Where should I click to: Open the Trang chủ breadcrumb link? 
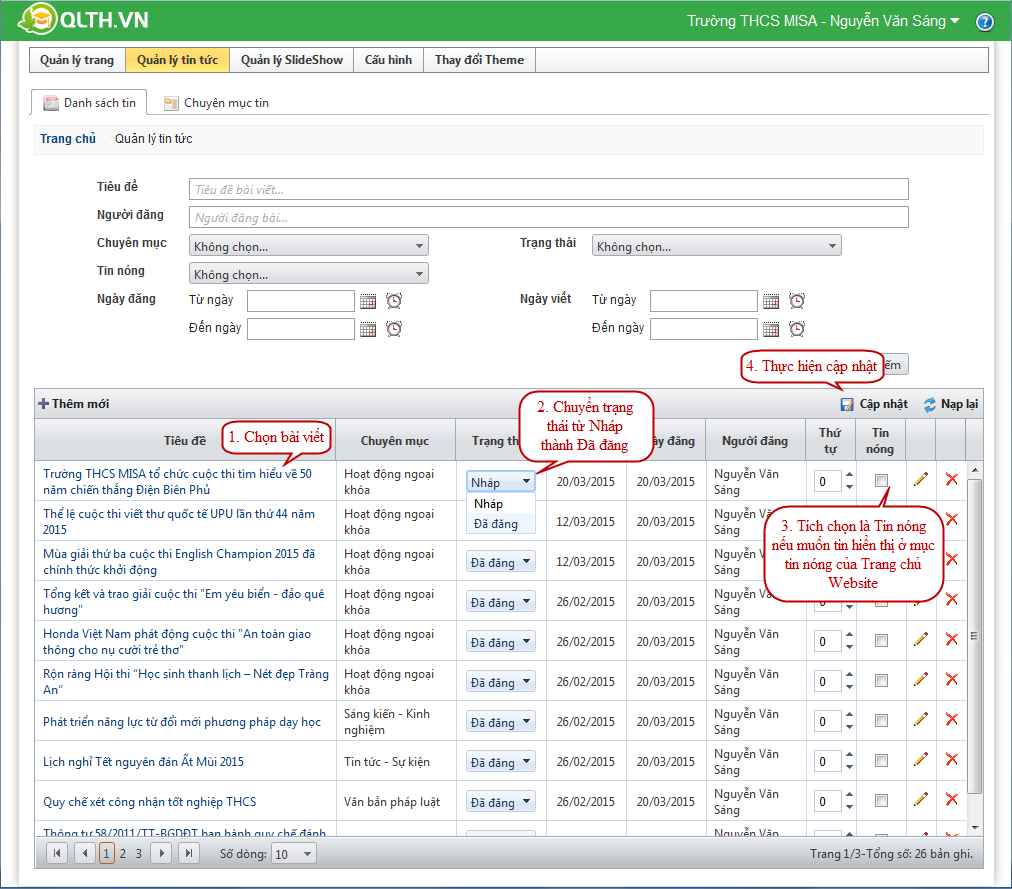pyautogui.click(x=68, y=139)
